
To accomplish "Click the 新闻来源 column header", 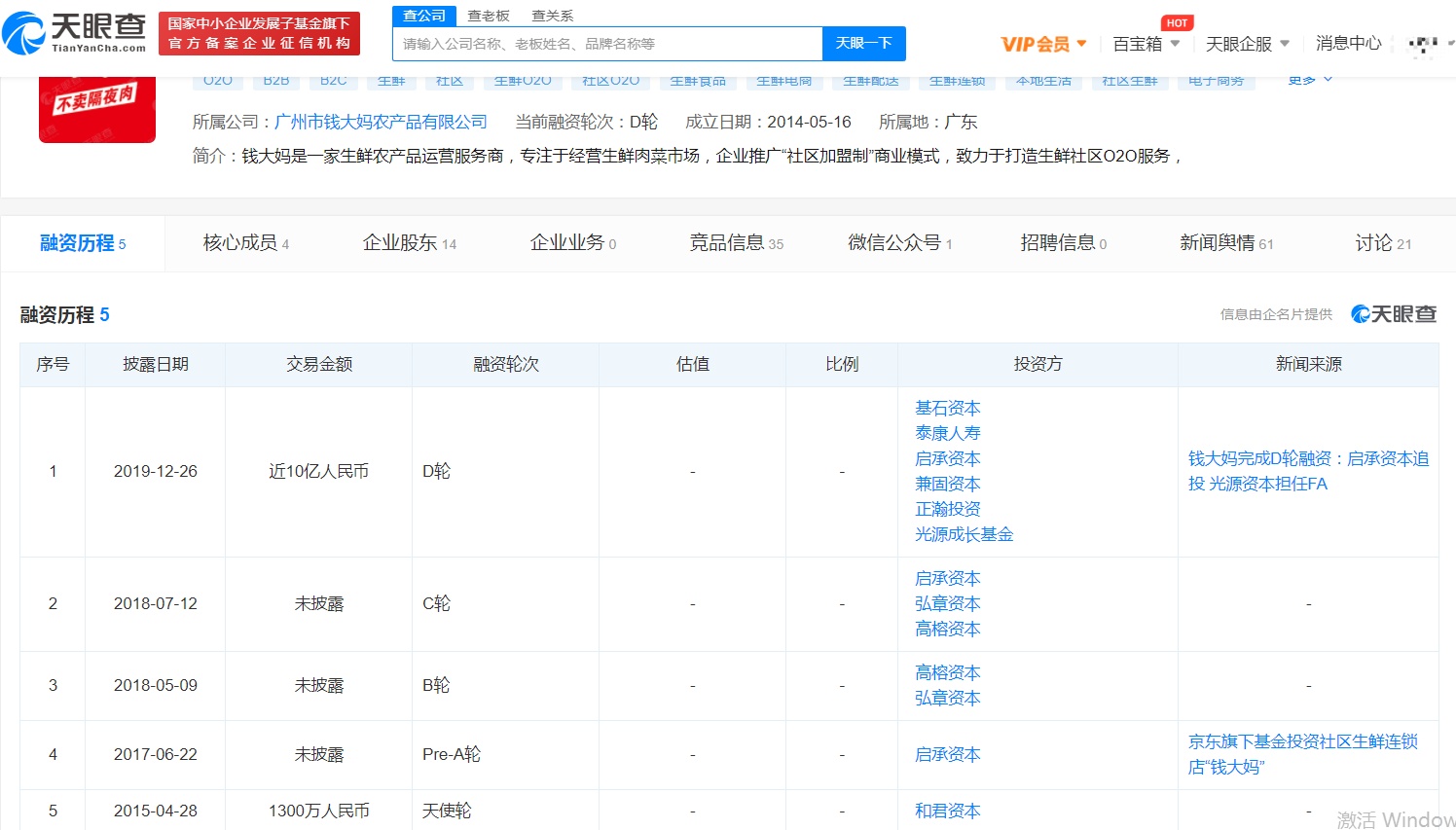I will click(x=1309, y=365).
